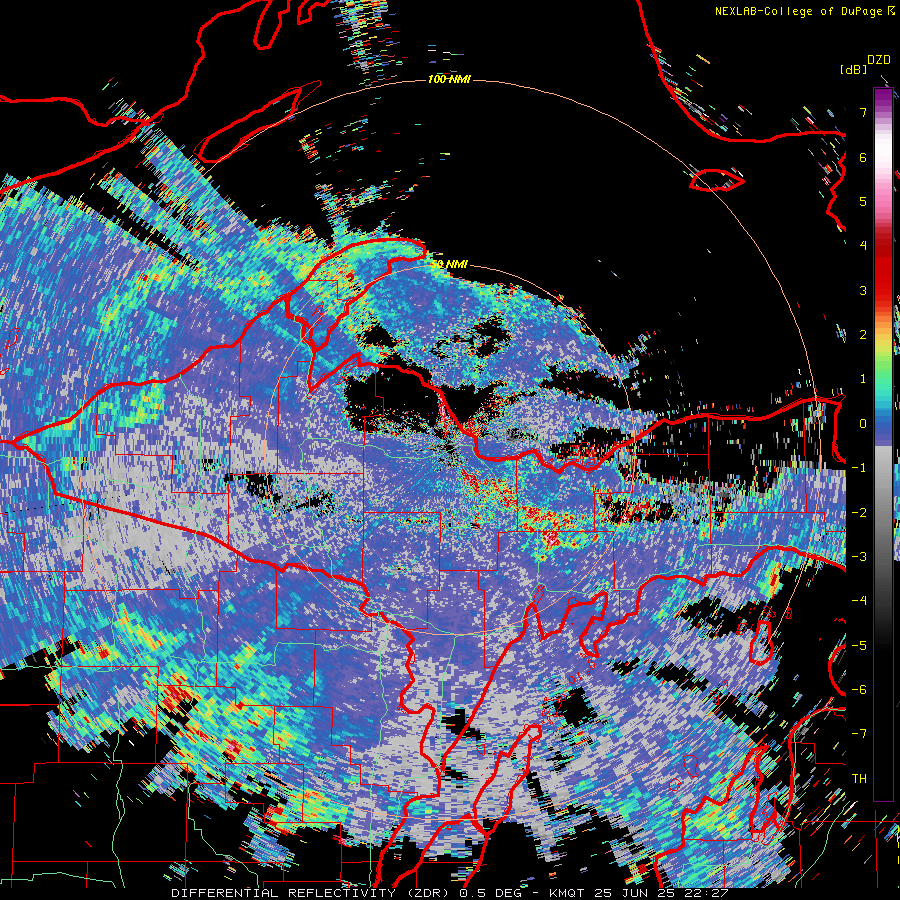Click the -3 dB color scale value
This screenshot has height=900, width=900.
(859, 557)
